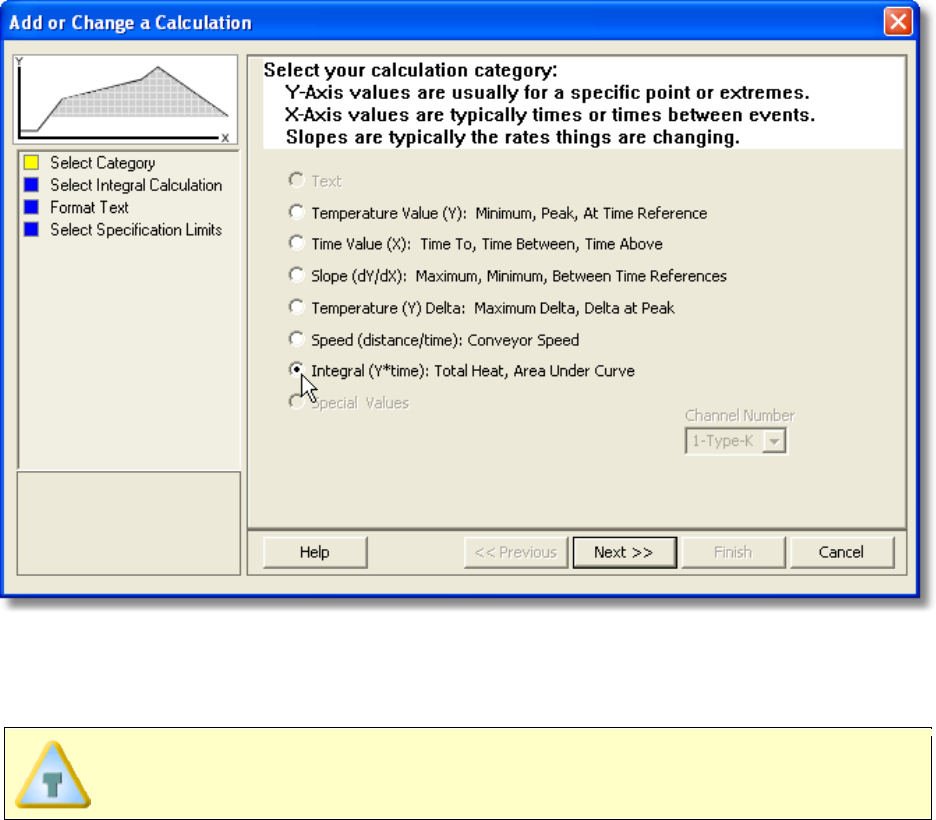The width and height of the screenshot is (936, 820).
Task: Select Integral (Y*time) radio button
Action: [x=296, y=370]
